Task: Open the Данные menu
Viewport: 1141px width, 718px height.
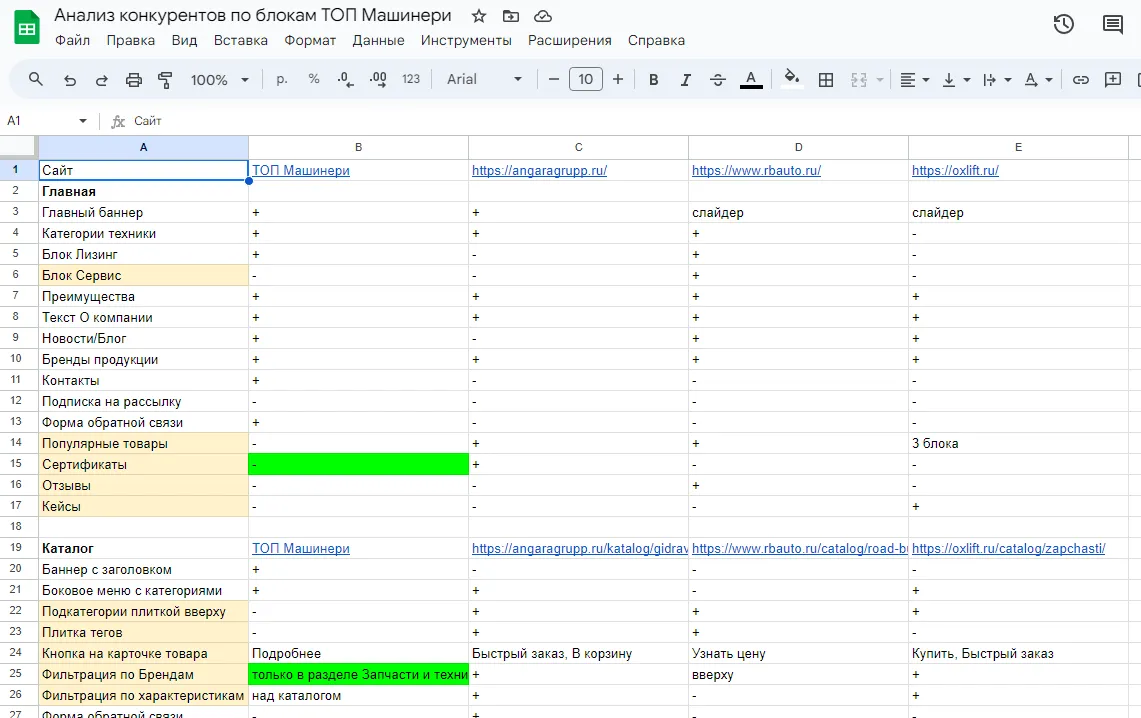Action: (x=378, y=40)
